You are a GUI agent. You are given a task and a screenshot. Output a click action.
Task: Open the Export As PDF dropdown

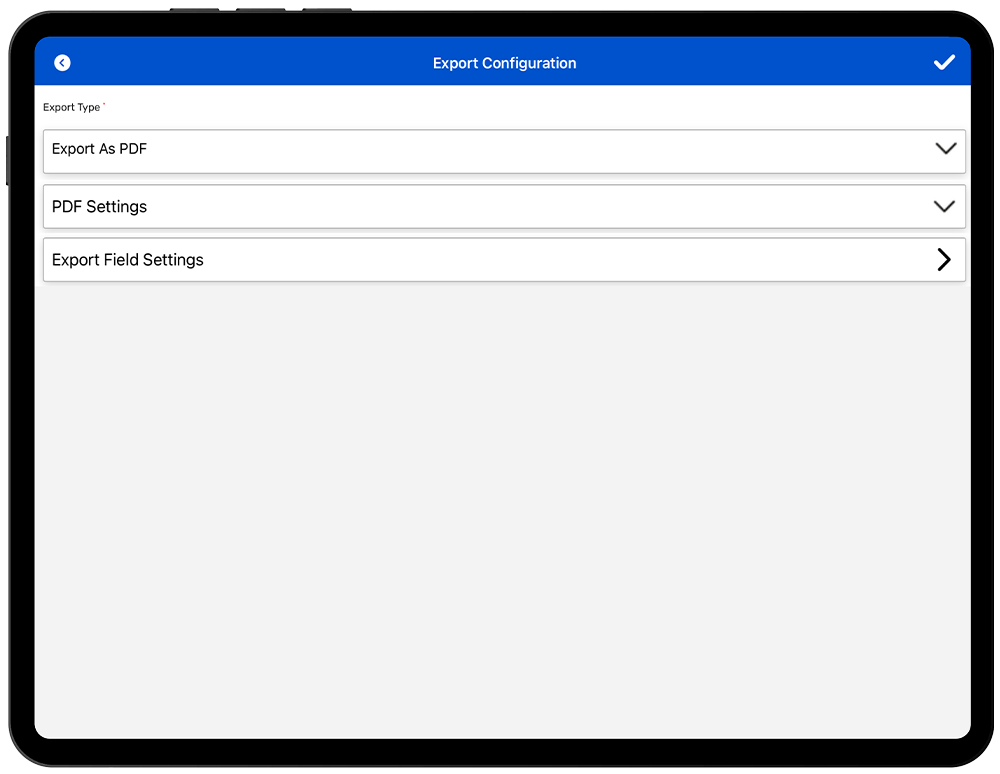(504, 150)
